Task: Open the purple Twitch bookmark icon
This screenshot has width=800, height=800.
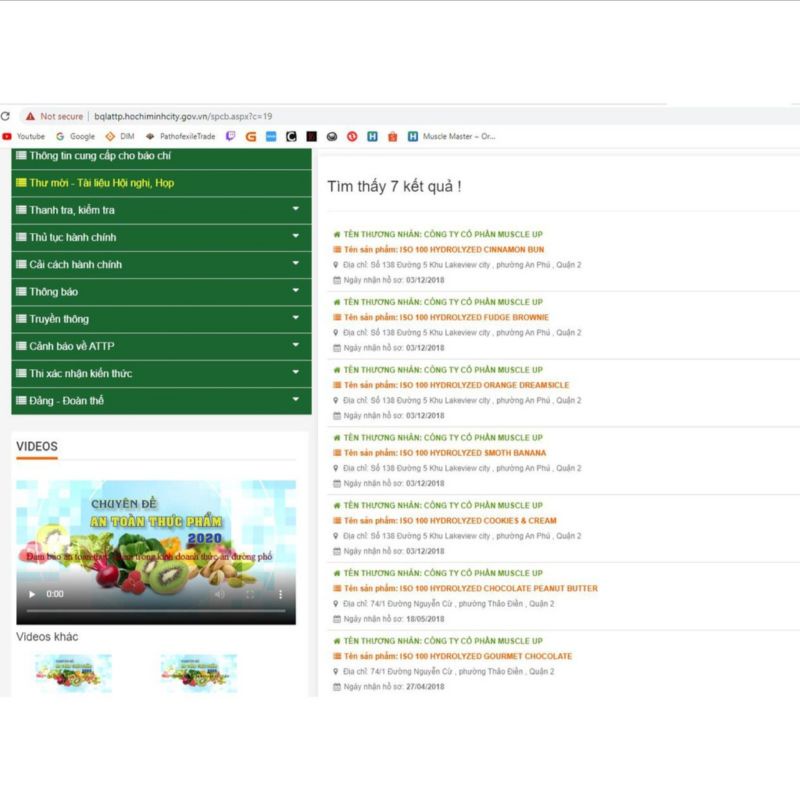Action: [231, 137]
